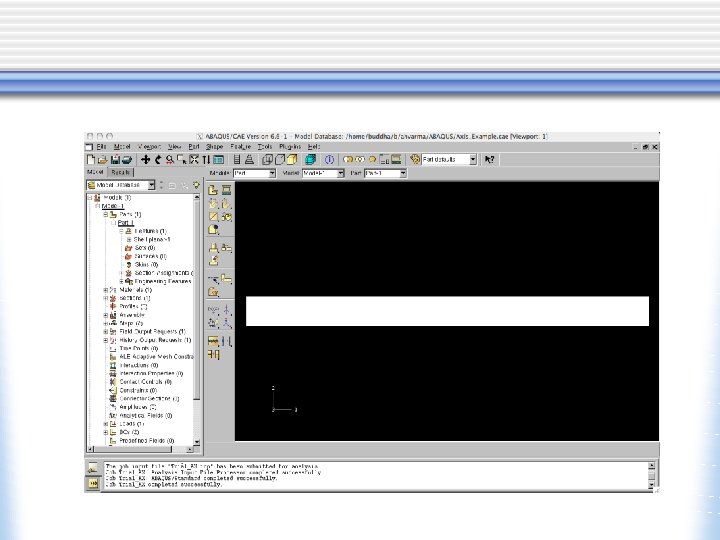Open the Help menu
720x540 pixels.
tap(314, 146)
